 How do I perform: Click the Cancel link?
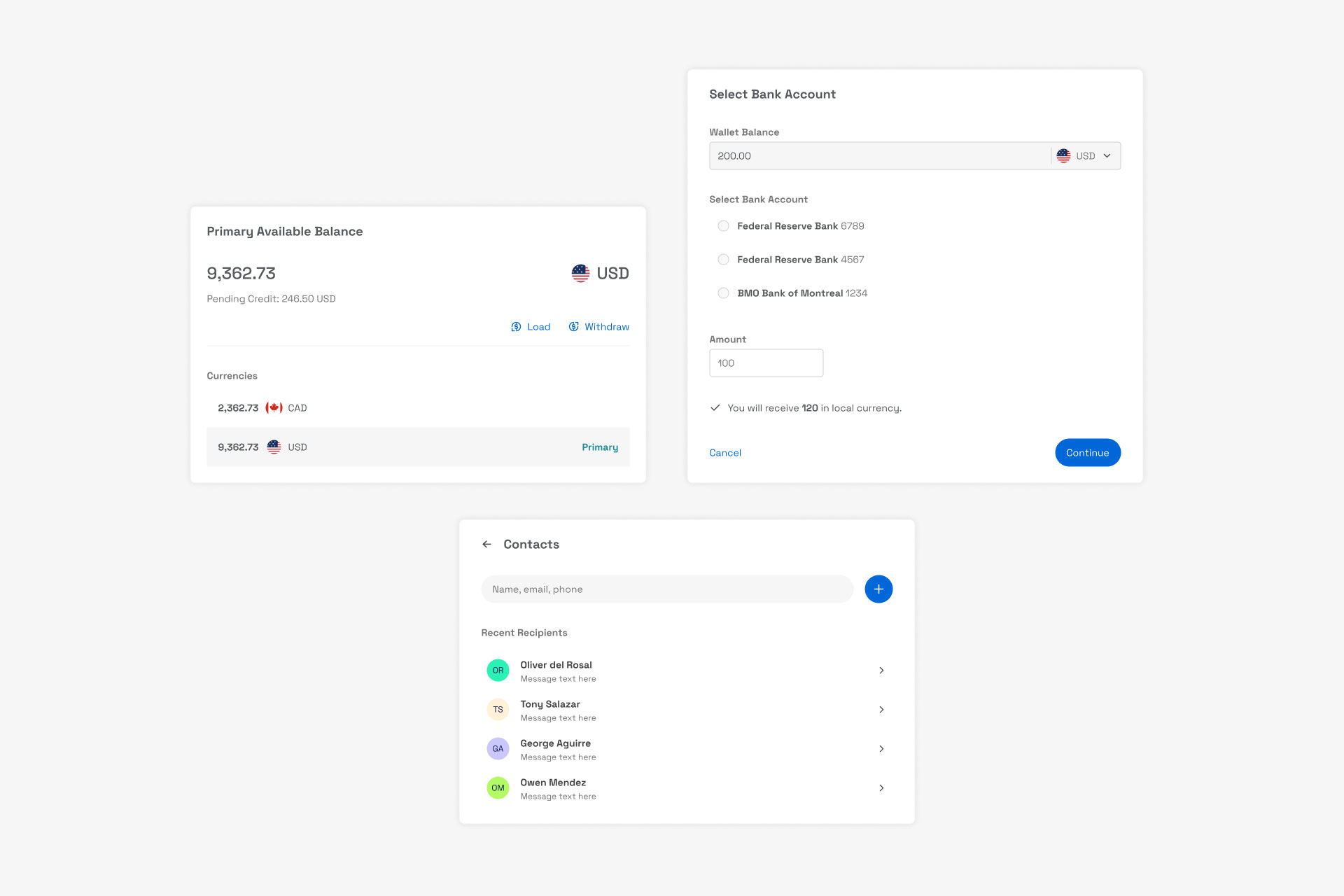[724, 453]
